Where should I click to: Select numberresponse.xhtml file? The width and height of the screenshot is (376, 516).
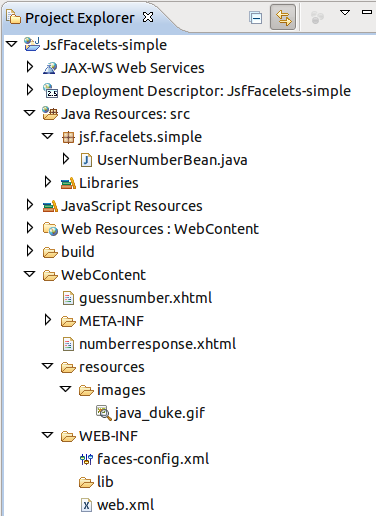point(158,344)
